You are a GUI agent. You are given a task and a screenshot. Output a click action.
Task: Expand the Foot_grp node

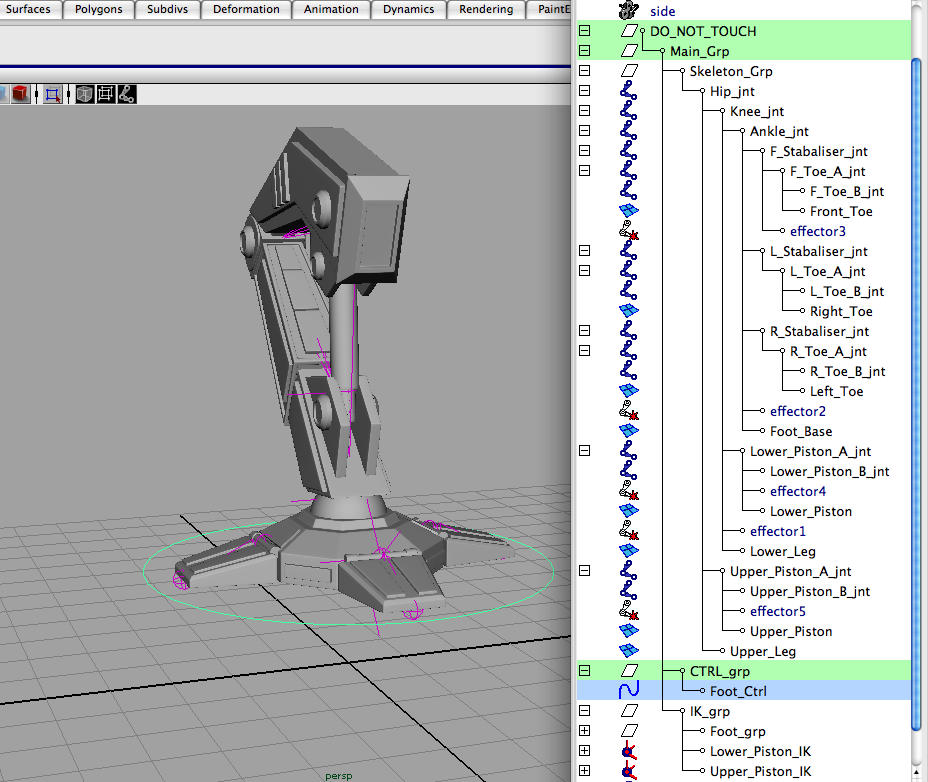(x=585, y=730)
